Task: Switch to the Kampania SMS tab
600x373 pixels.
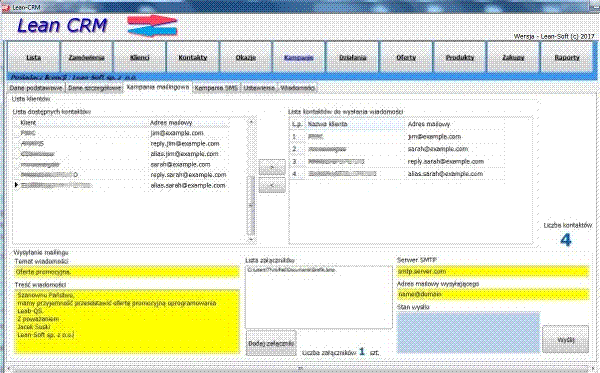Action: coord(216,88)
